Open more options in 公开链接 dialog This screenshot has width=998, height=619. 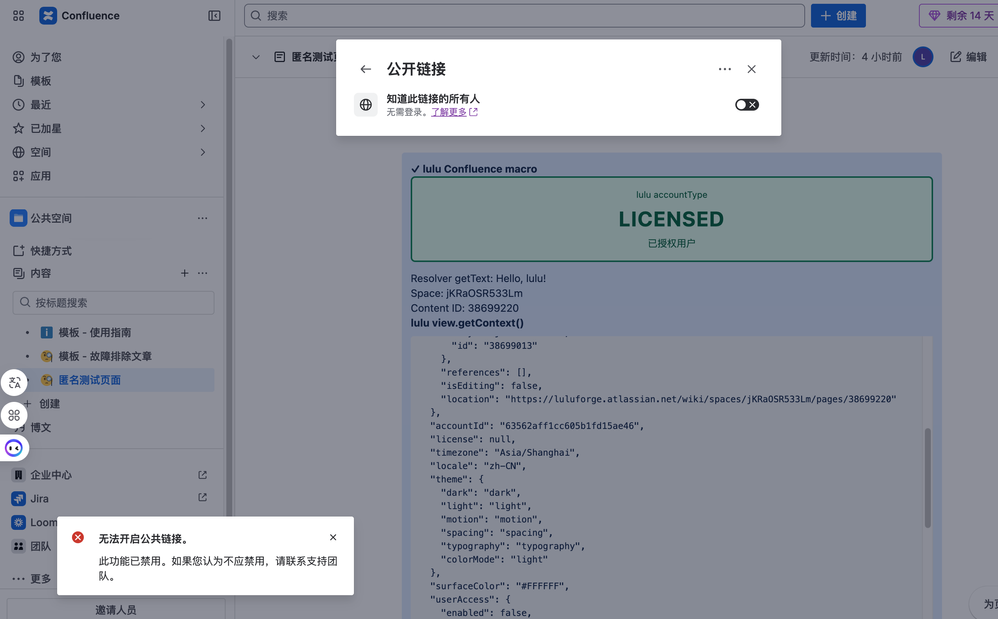coord(724,69)
